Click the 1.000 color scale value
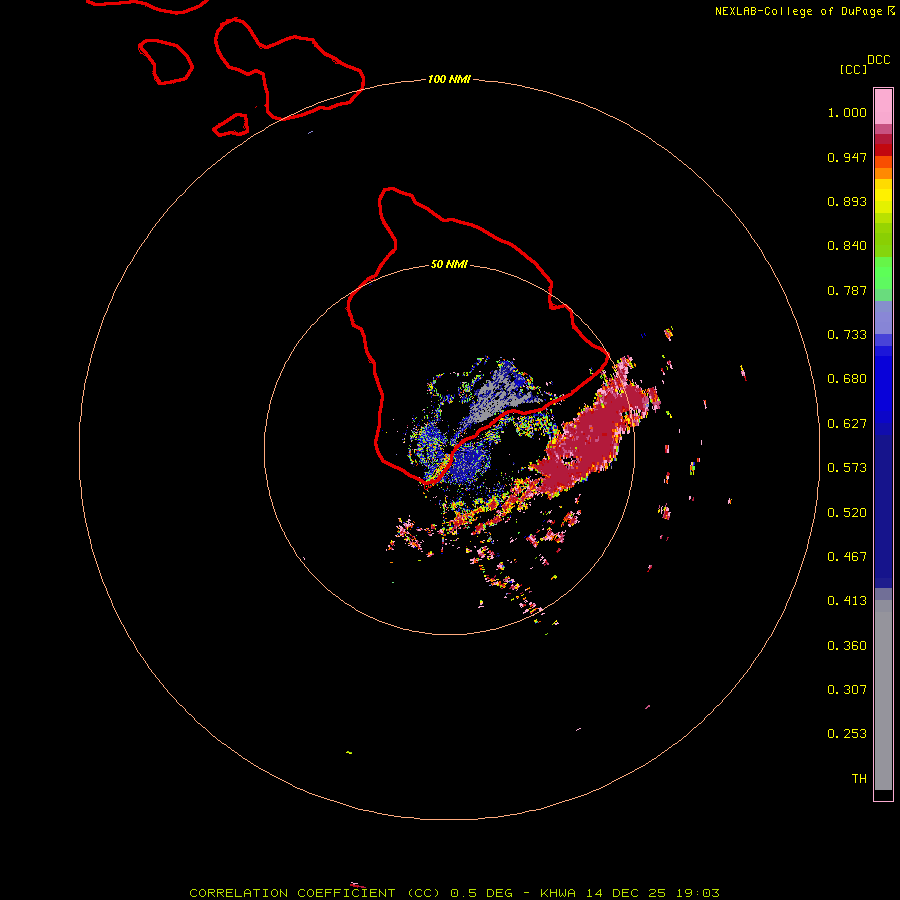Screen dimensions: 900x900 pyautogui.click(x=847, y=112)
